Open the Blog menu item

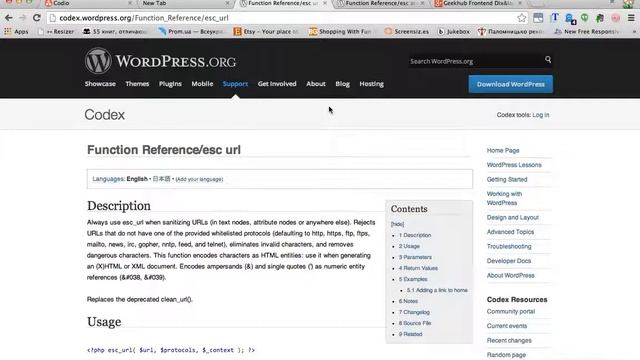click(x=342, y=84)
